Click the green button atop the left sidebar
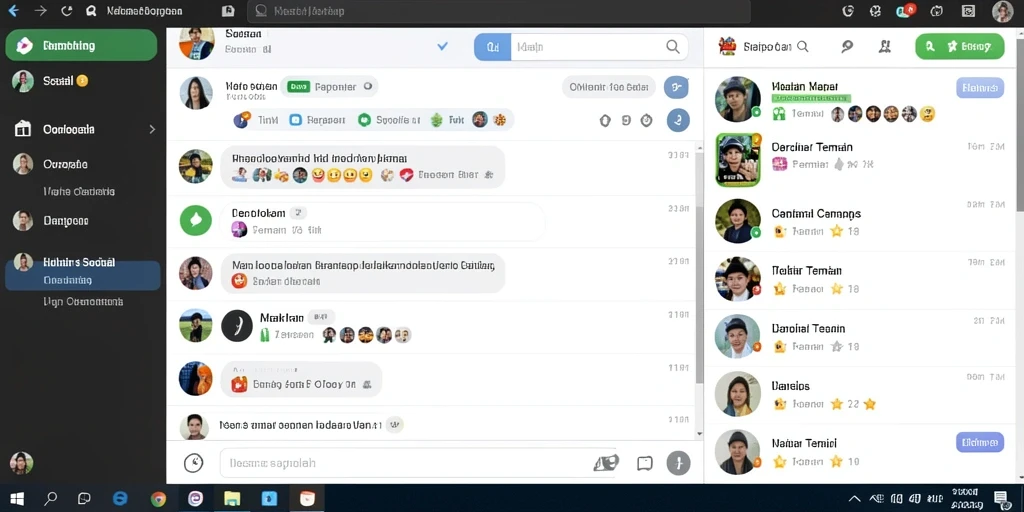Screen dimensions: 1024x512 pyautogui.click(x=81, y=45)
